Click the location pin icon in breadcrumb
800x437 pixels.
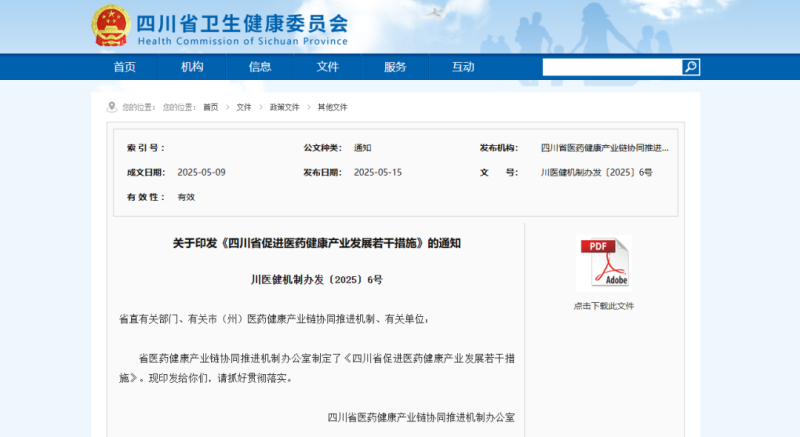pos(113,107)
